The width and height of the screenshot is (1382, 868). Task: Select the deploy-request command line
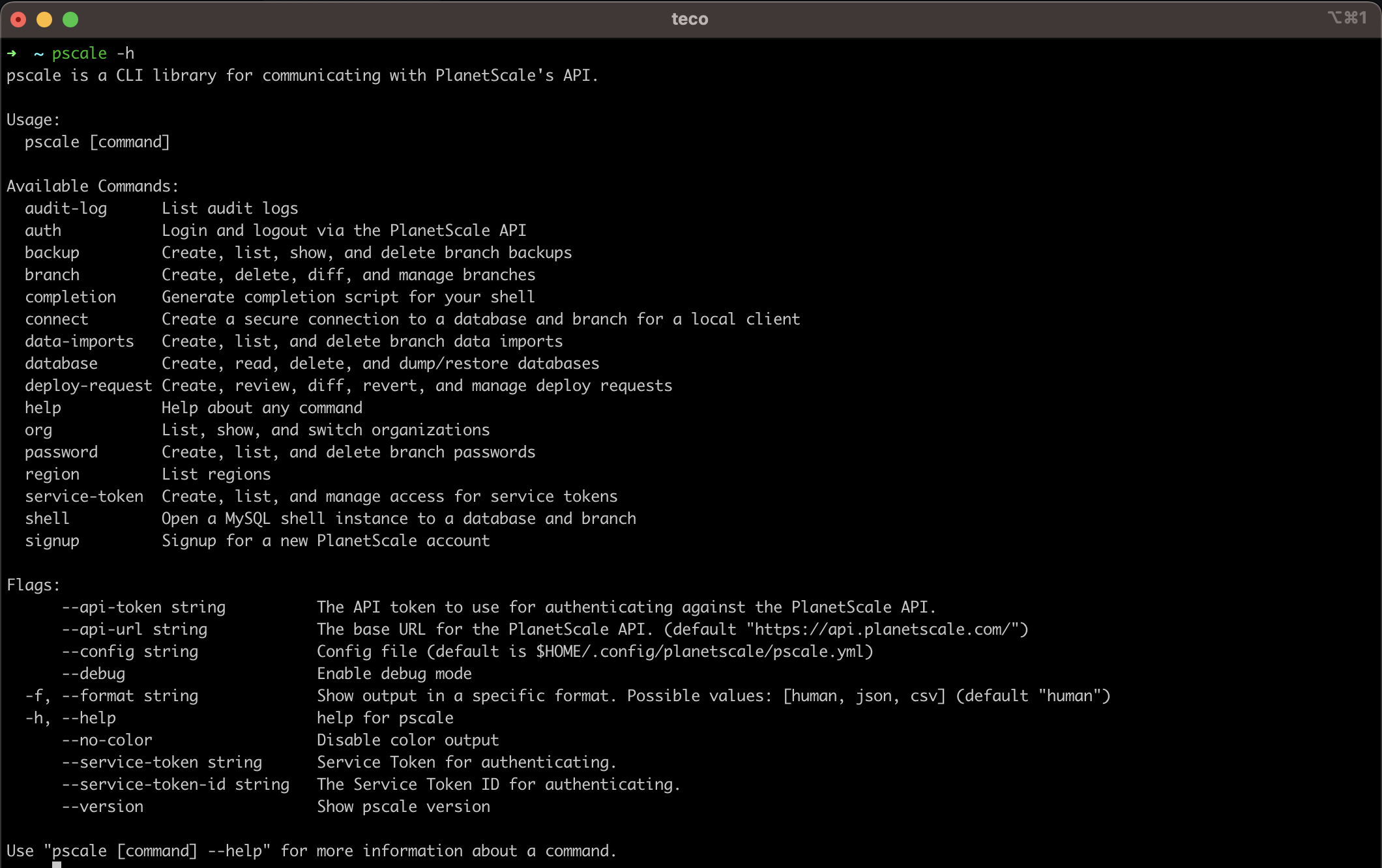tap(89, 385)
